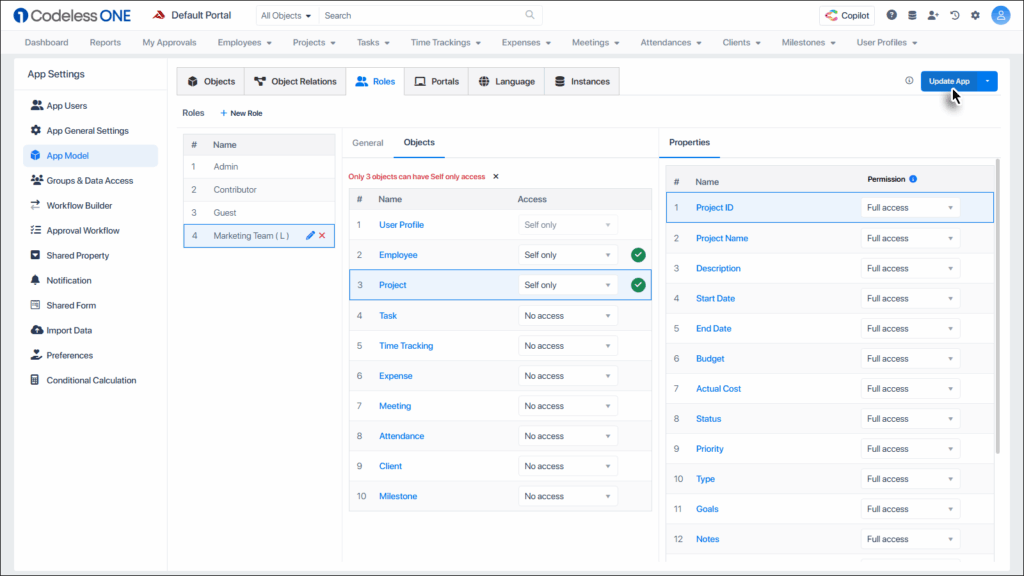Dismiss the Self only access warning
The image size is (1024, 576).
point(496,176)
